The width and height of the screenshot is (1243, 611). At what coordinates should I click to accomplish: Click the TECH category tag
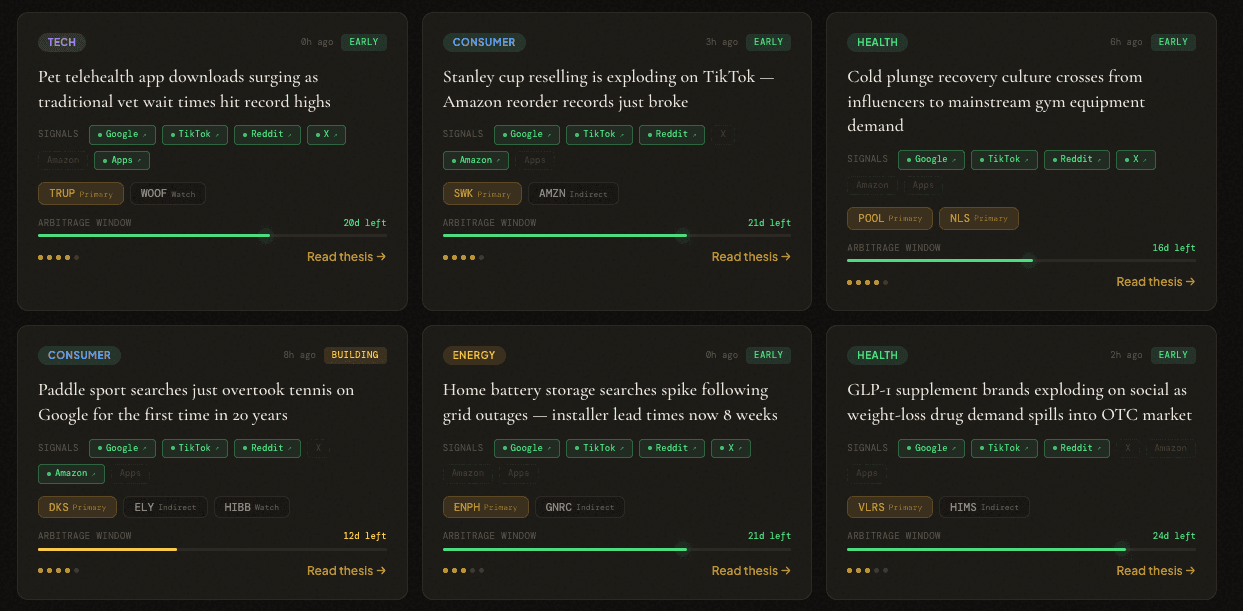pos(62,42)
